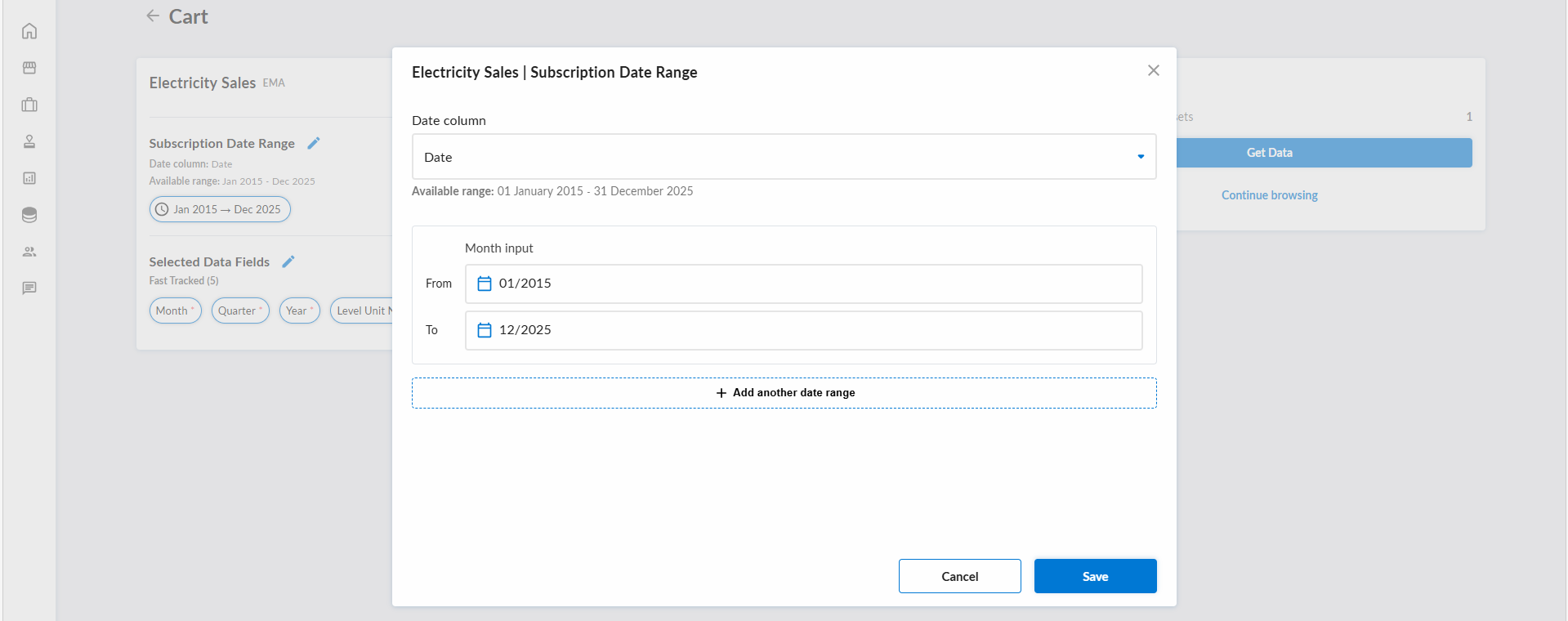Screen dimensions: 1568x621
Task: Expand the Date column dropdown
Action: point(784,157)
